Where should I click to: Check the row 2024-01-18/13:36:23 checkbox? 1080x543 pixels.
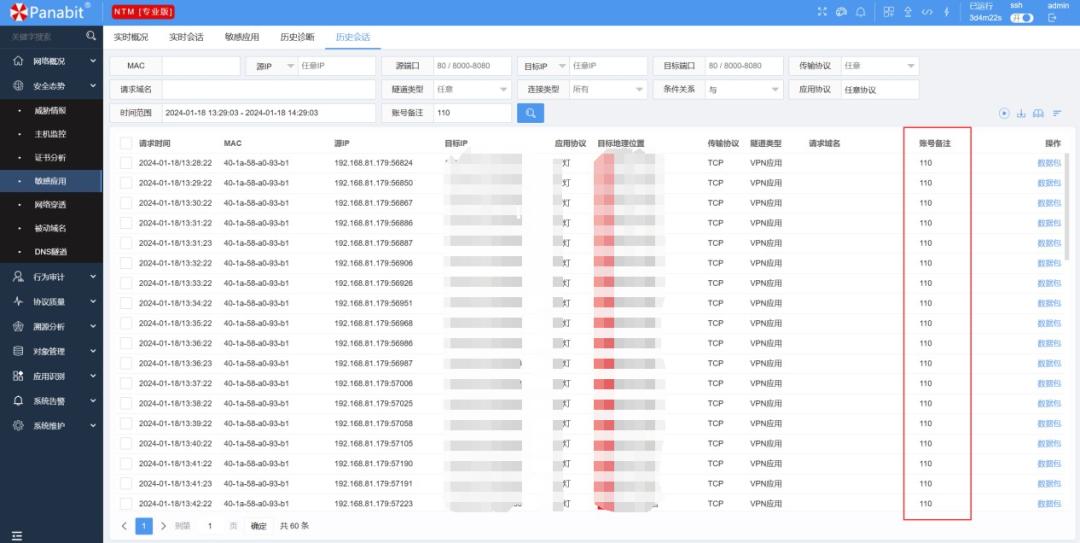coord(125,363)
